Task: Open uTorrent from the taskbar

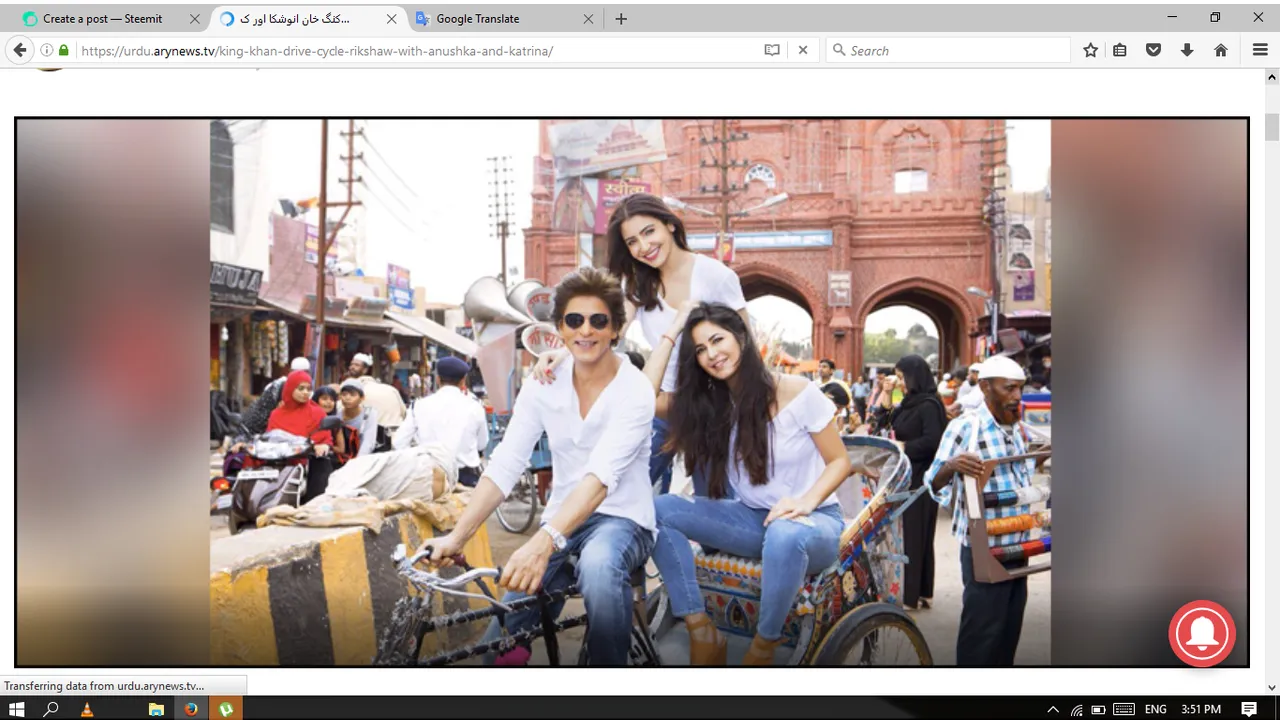Action: [x=226, y=709]
